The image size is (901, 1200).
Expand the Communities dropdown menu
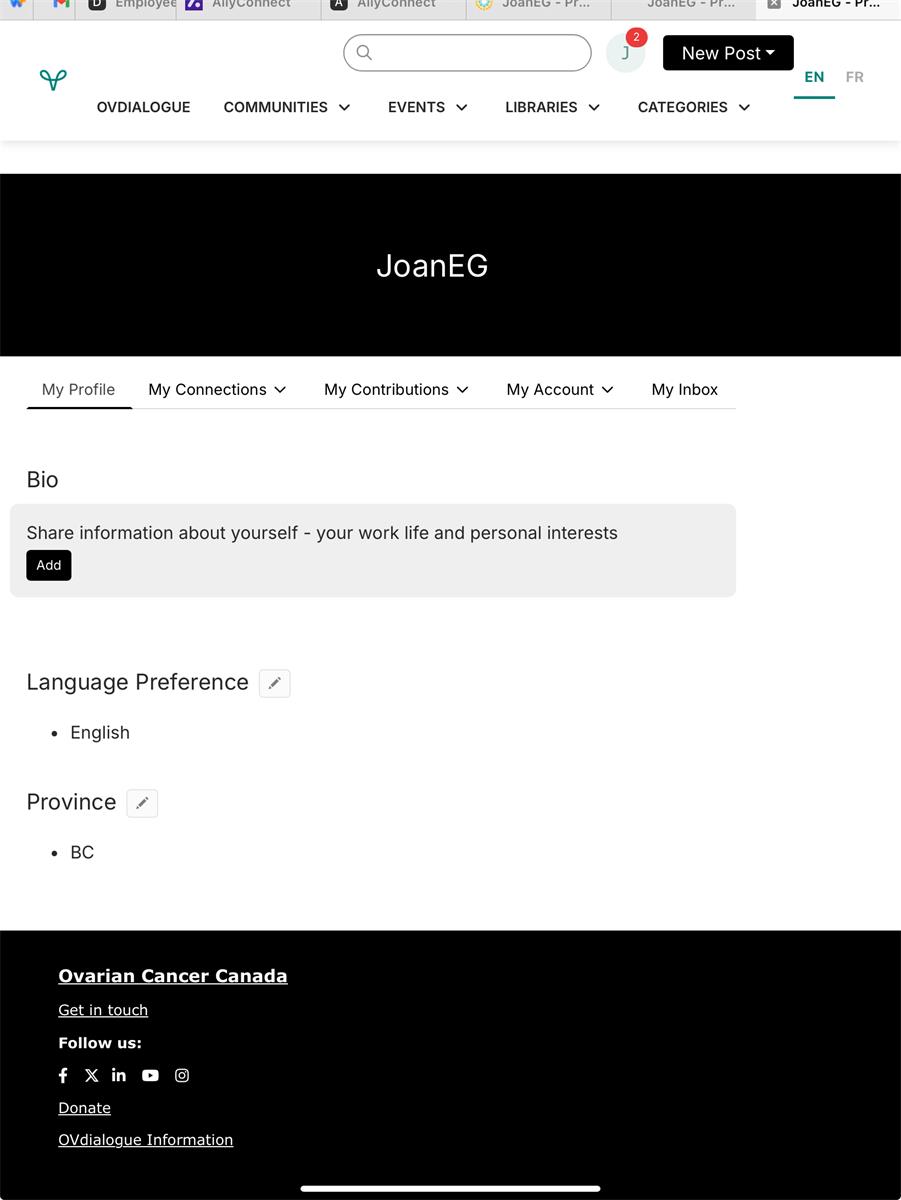287,107
